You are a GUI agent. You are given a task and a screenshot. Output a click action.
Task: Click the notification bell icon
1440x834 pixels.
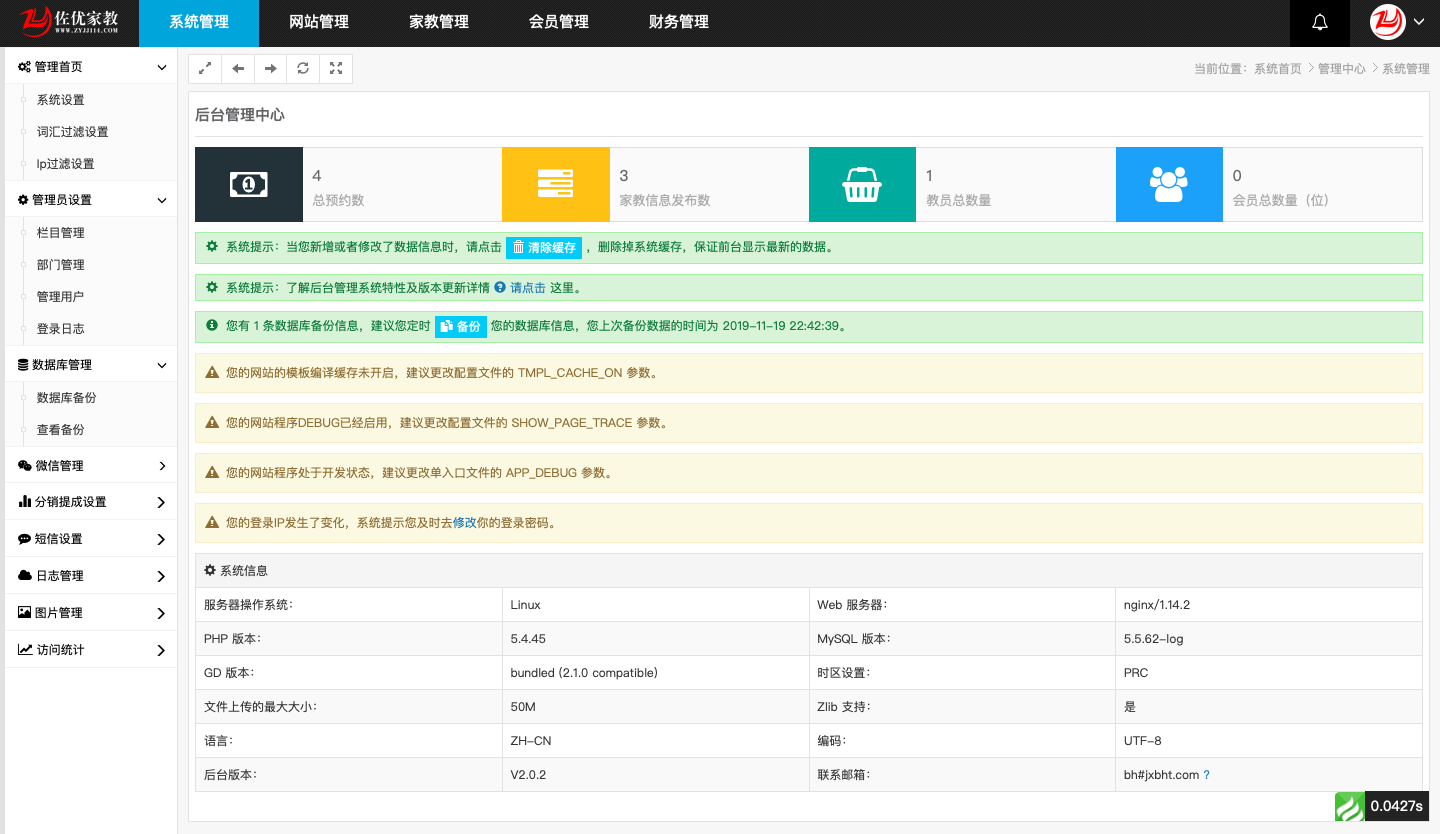click(x=1320, y=23)
